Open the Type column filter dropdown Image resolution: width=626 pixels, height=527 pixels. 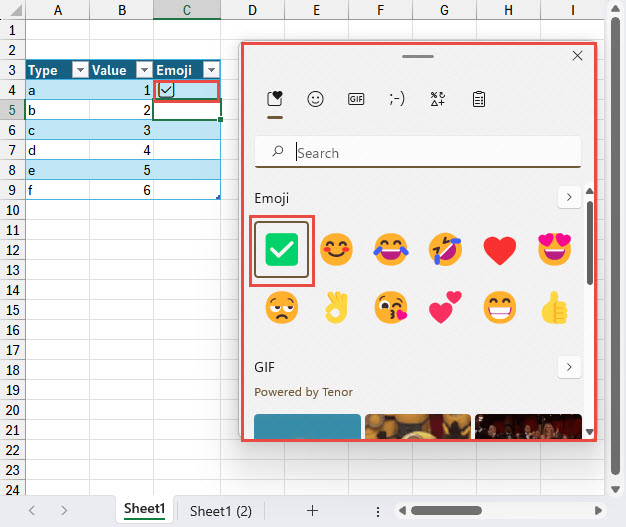pos(80,70)
